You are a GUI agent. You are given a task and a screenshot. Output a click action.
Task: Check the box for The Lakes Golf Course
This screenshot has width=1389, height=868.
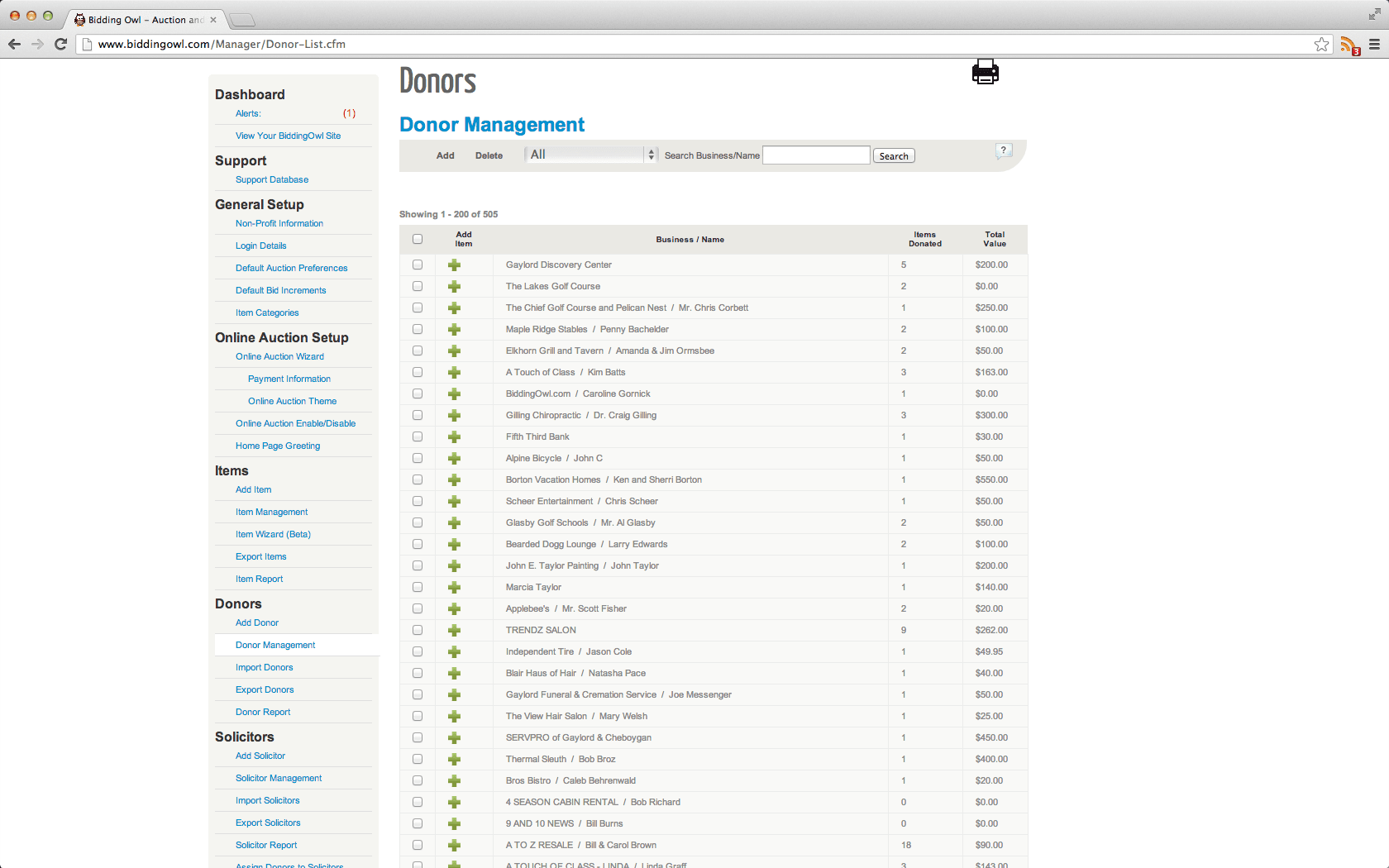[418, 287]
